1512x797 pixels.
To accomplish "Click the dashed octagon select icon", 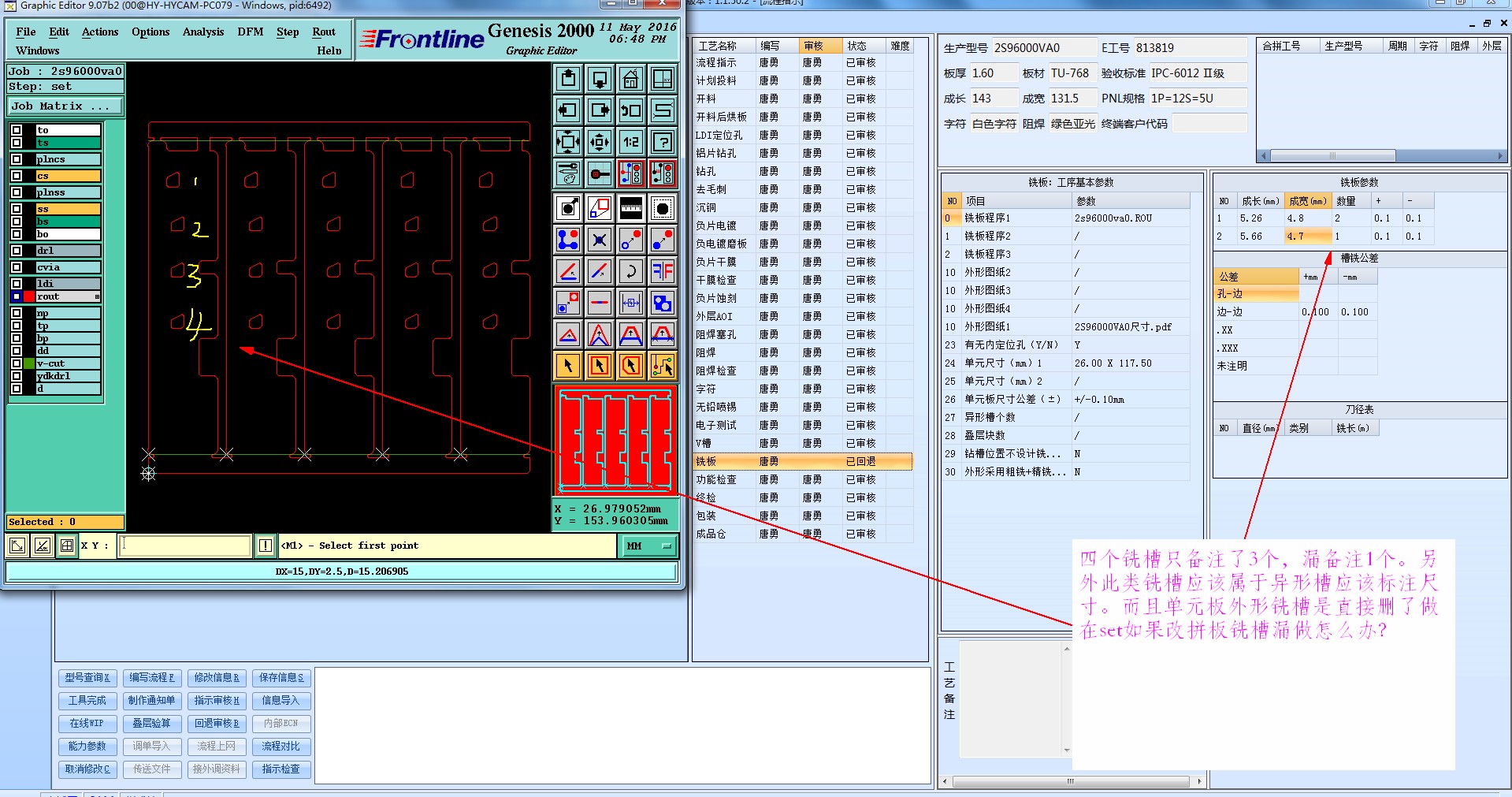I will pos(663,208).
